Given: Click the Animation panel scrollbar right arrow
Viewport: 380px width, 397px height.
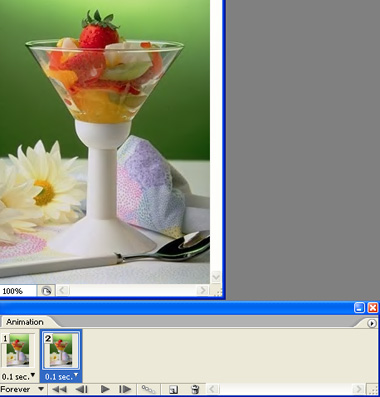Looking at the screenshot, I should tap(358, 389).
